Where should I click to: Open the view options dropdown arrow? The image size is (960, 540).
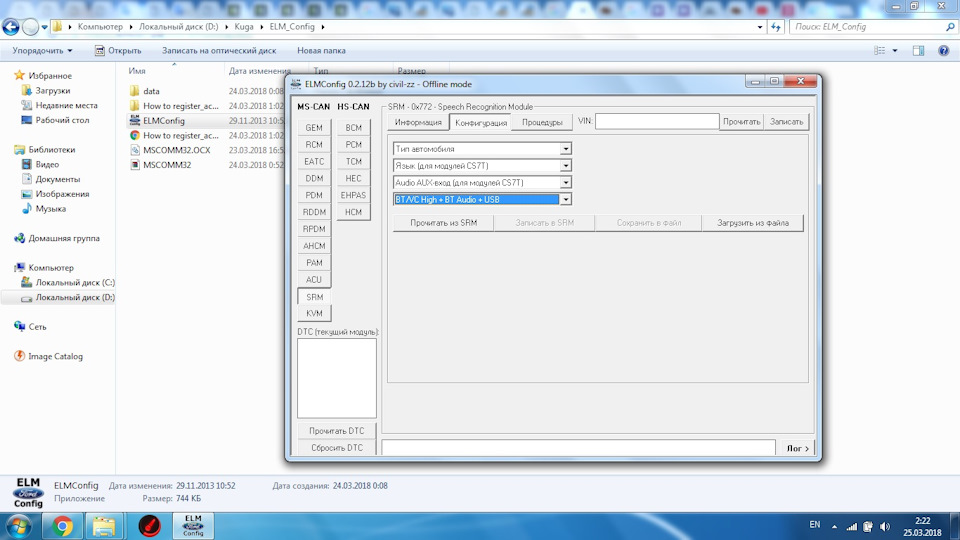pos(894,50)
